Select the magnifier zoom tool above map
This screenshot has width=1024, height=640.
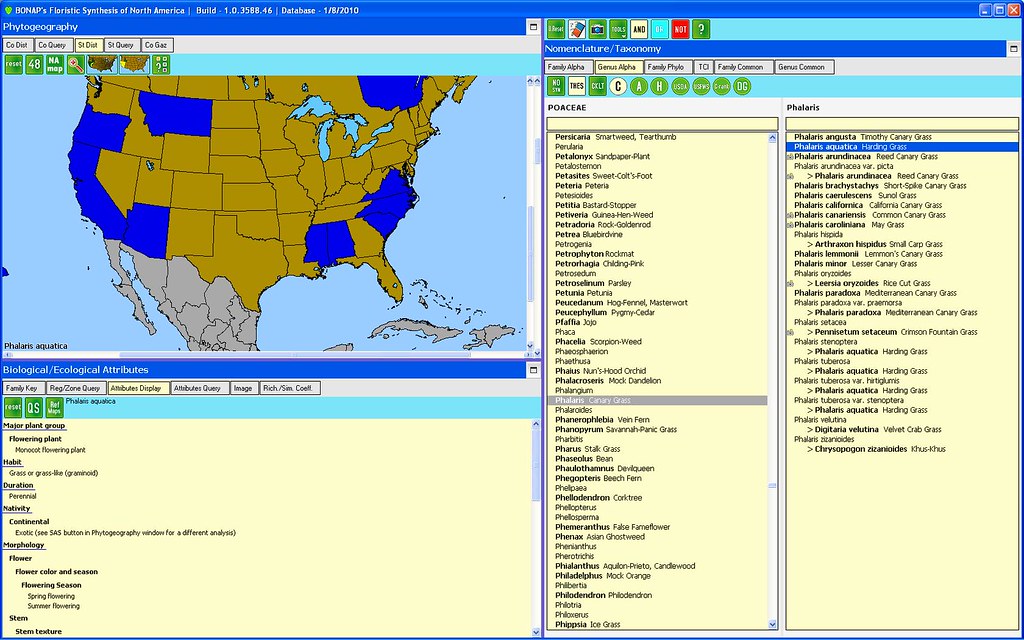pos(76,64)
